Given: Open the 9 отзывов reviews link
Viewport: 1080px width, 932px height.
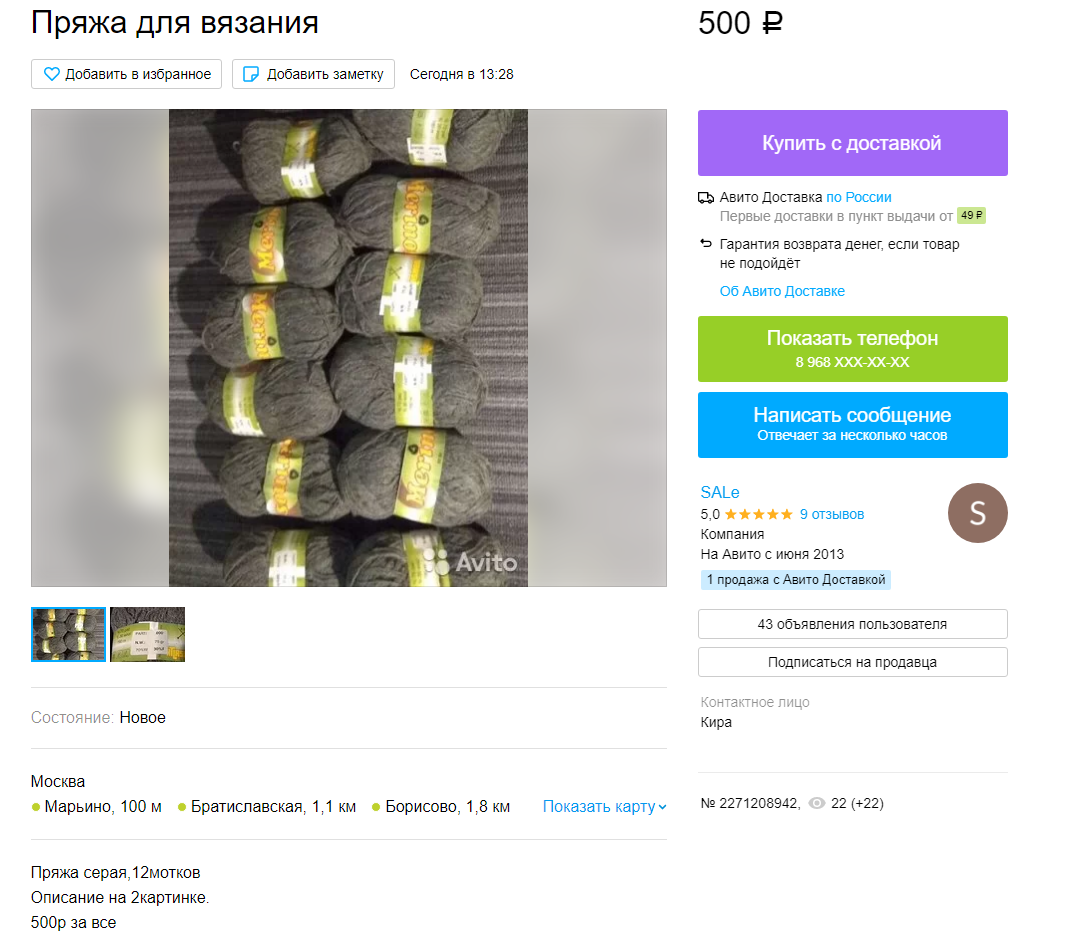Looking at the screenshot, I should click(831, 515).
